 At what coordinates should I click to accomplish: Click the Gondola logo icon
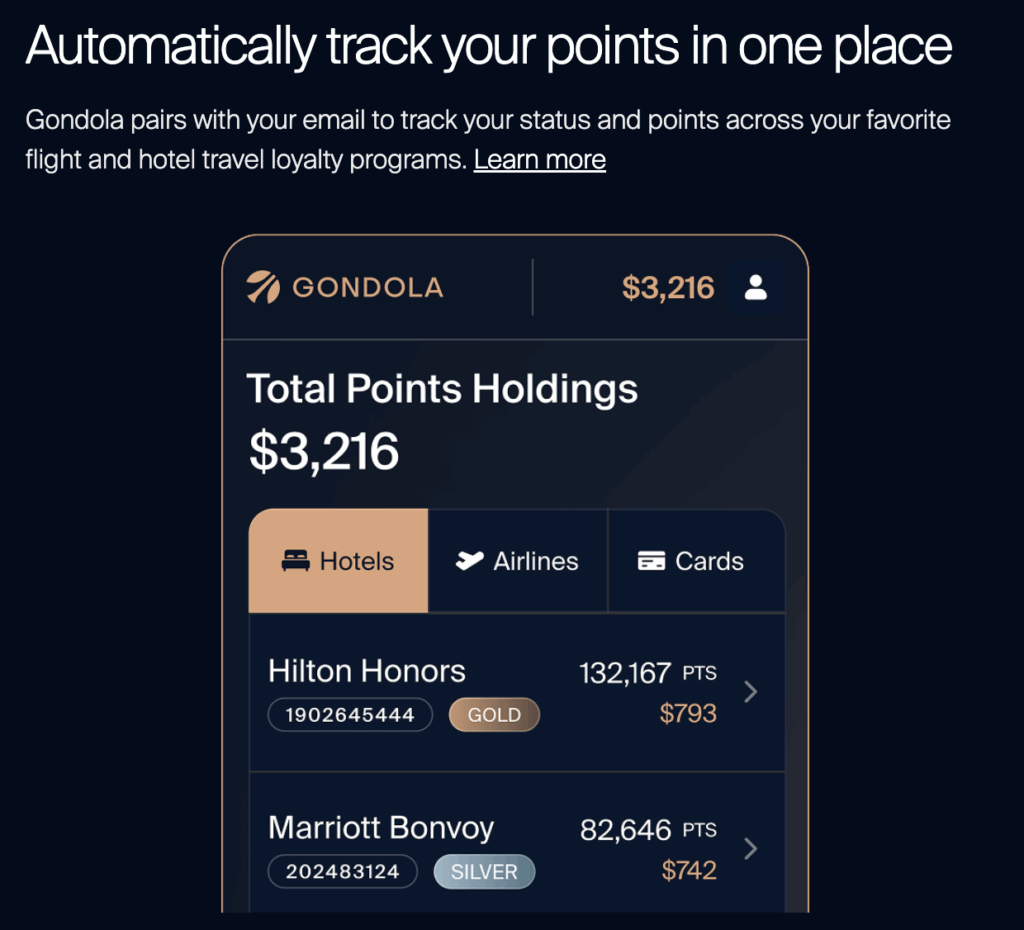point(263,288)
